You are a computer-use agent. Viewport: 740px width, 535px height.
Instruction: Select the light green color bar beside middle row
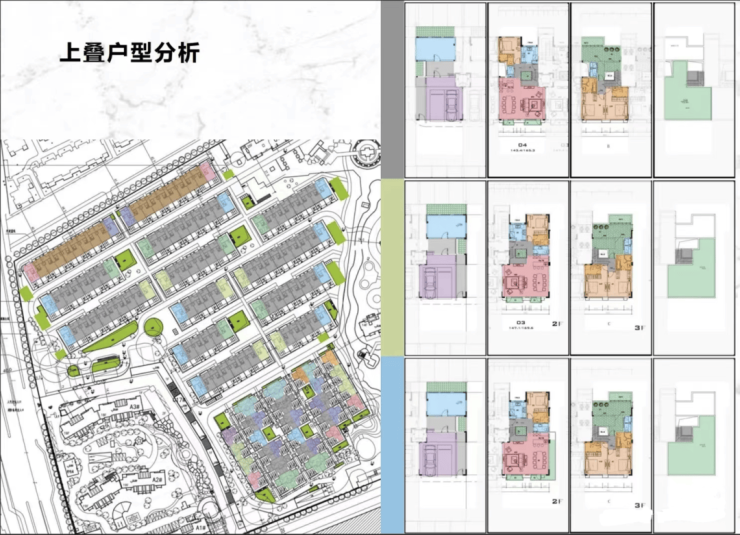coord(393,268)
